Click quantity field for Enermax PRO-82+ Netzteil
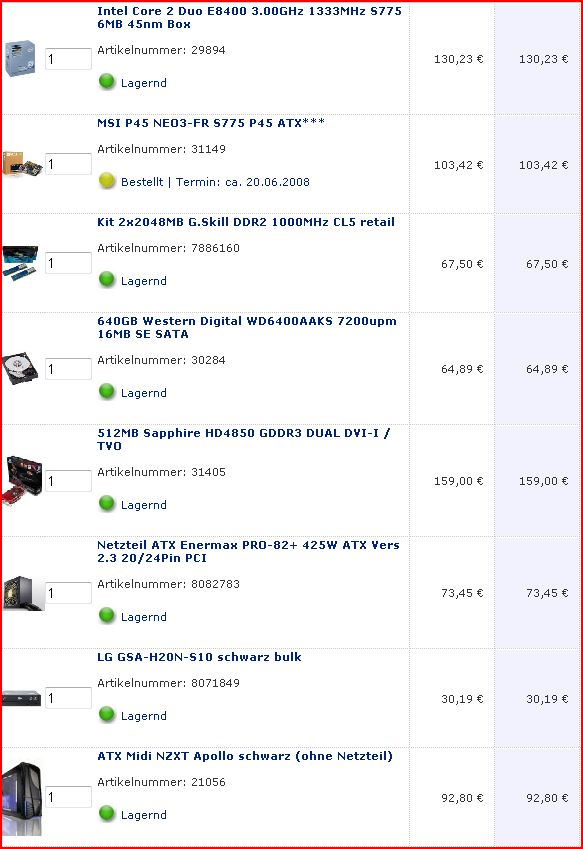Viewport: 583px width, 849px height. coord(68,593)
